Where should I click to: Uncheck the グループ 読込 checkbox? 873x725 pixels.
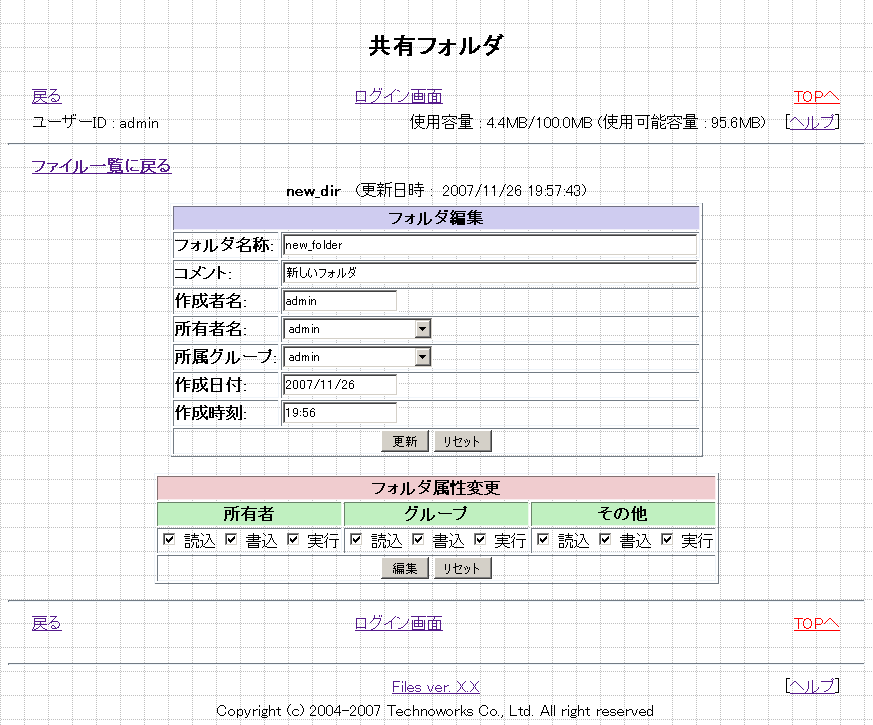point(357,540)
